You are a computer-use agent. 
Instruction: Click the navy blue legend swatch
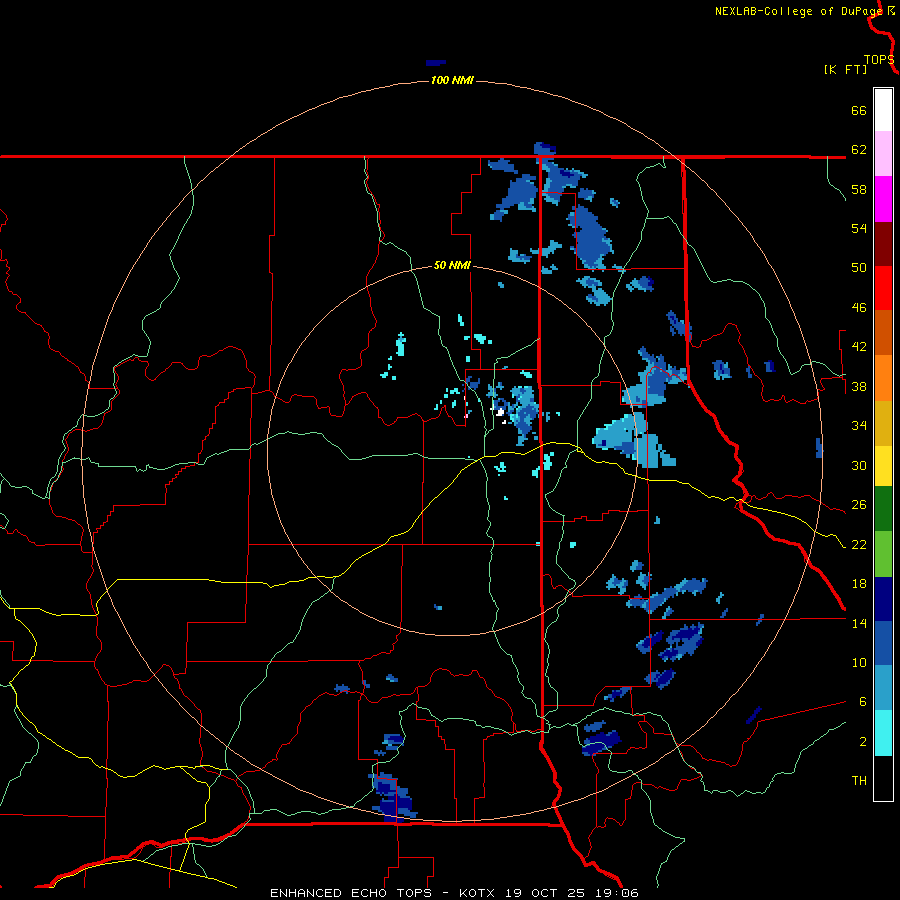[883, 599]
